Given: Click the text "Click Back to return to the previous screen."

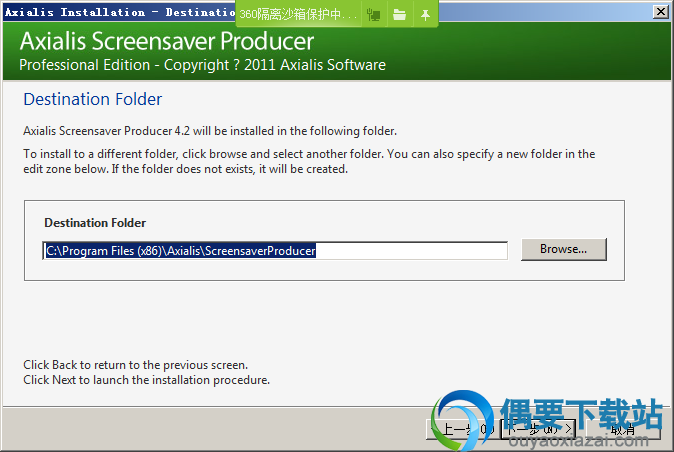Looking at the screenshot, I should 135,365.
